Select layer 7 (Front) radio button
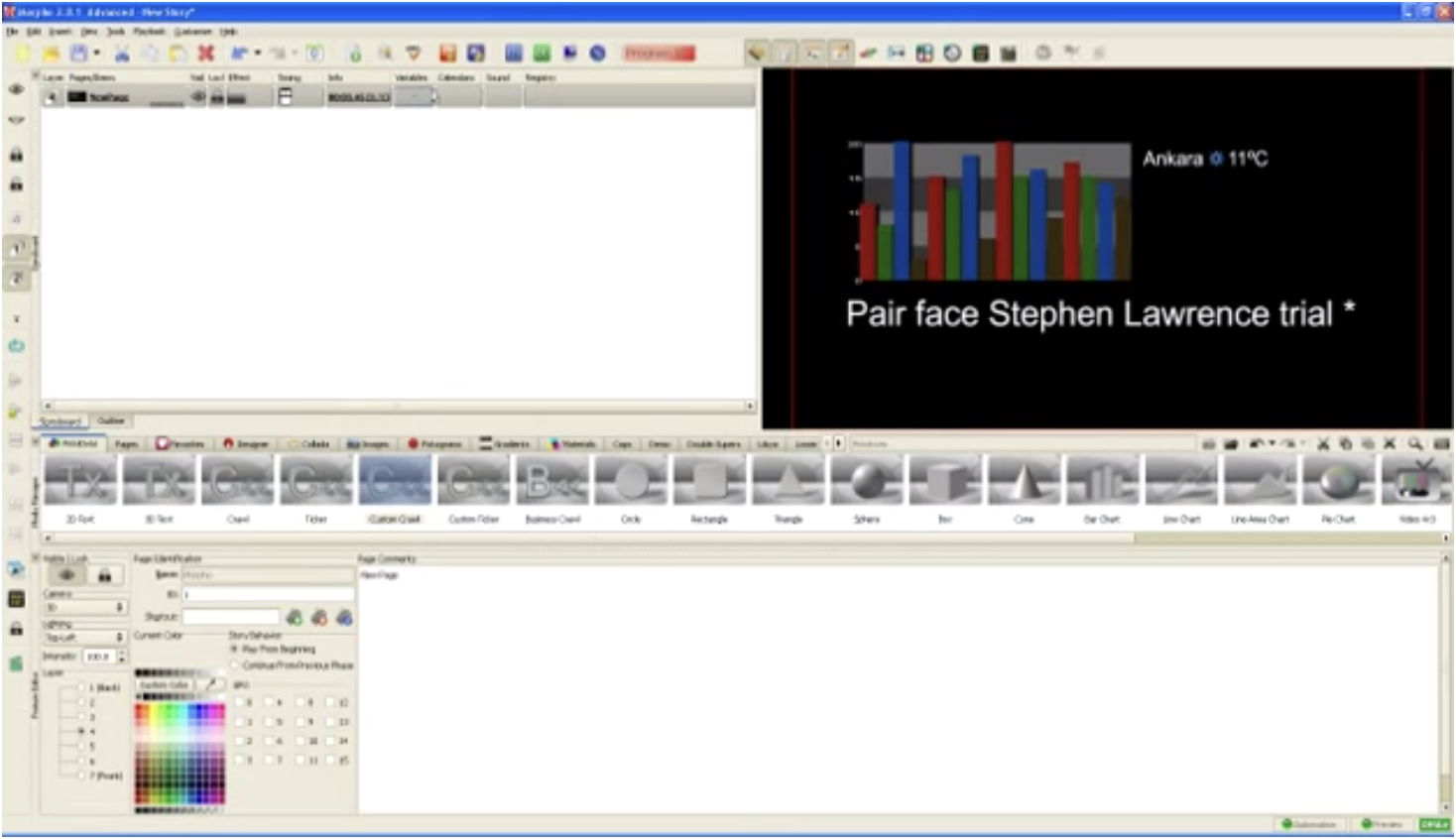The height and width of the screenshot is (839, 1456). click(83, 775)
